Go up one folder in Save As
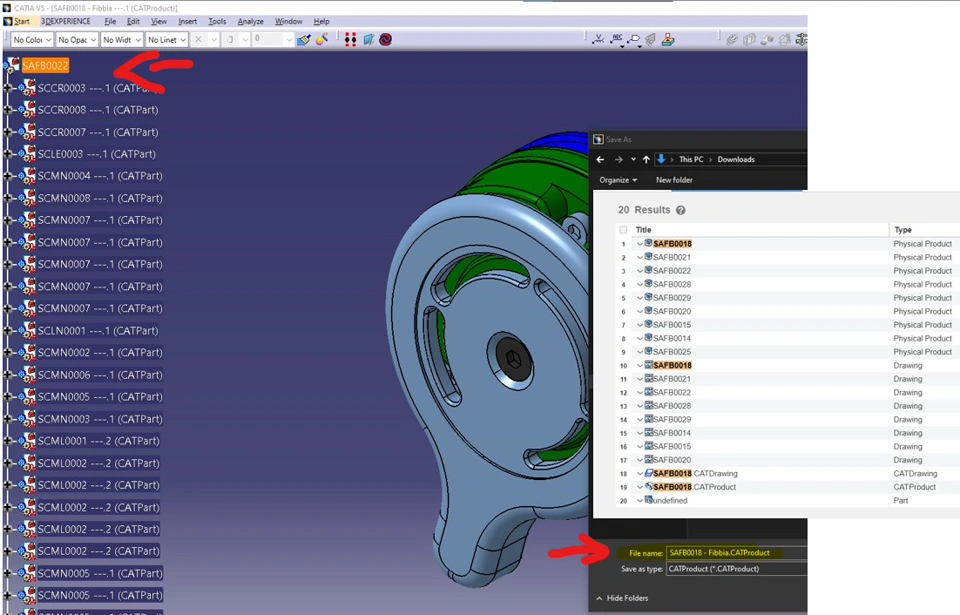 646,159
